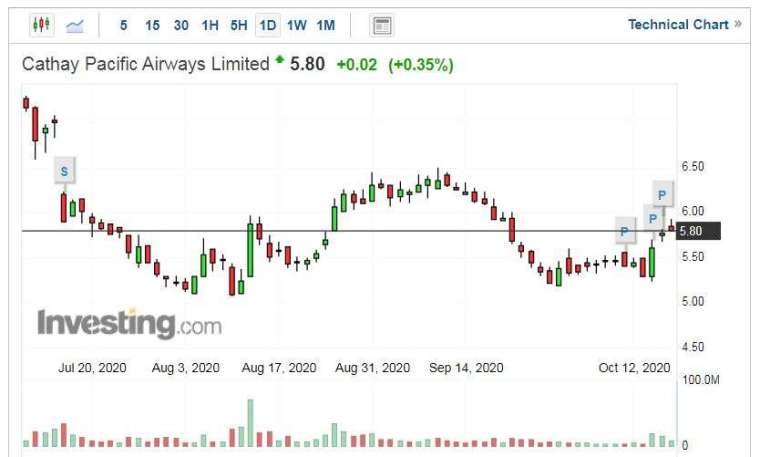
Task: Click the Aug 31, 2020 date label
Action: (372, 368)
